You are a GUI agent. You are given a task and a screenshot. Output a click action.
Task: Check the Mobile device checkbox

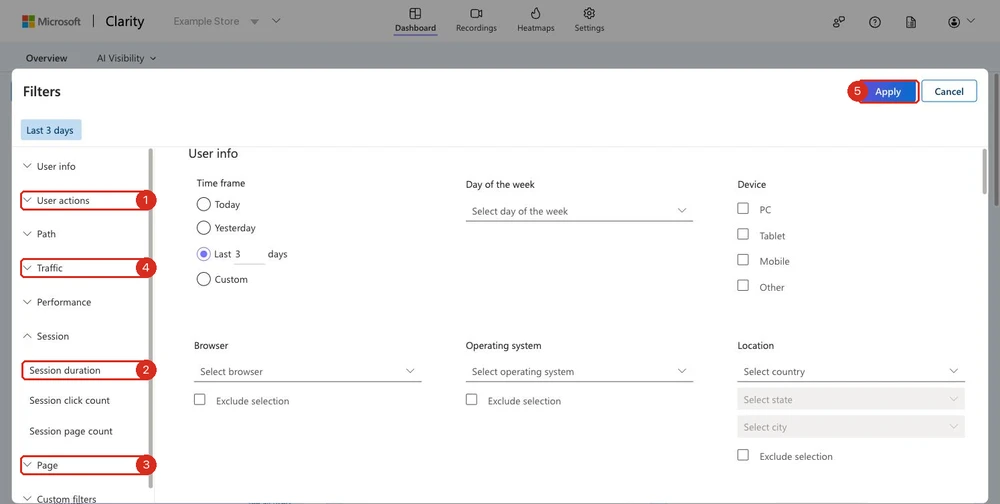(x=743, y=260)
